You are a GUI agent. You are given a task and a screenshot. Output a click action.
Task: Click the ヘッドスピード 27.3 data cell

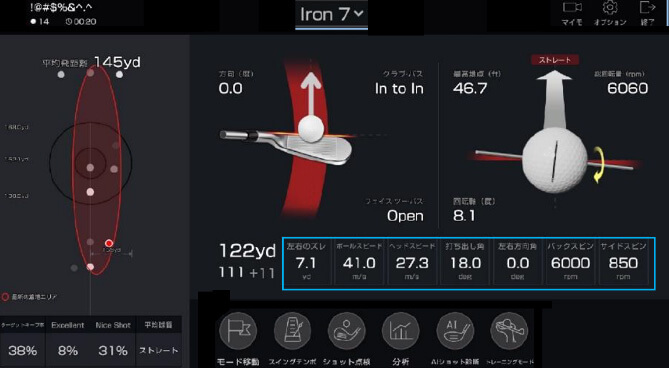tap(412, 262)
